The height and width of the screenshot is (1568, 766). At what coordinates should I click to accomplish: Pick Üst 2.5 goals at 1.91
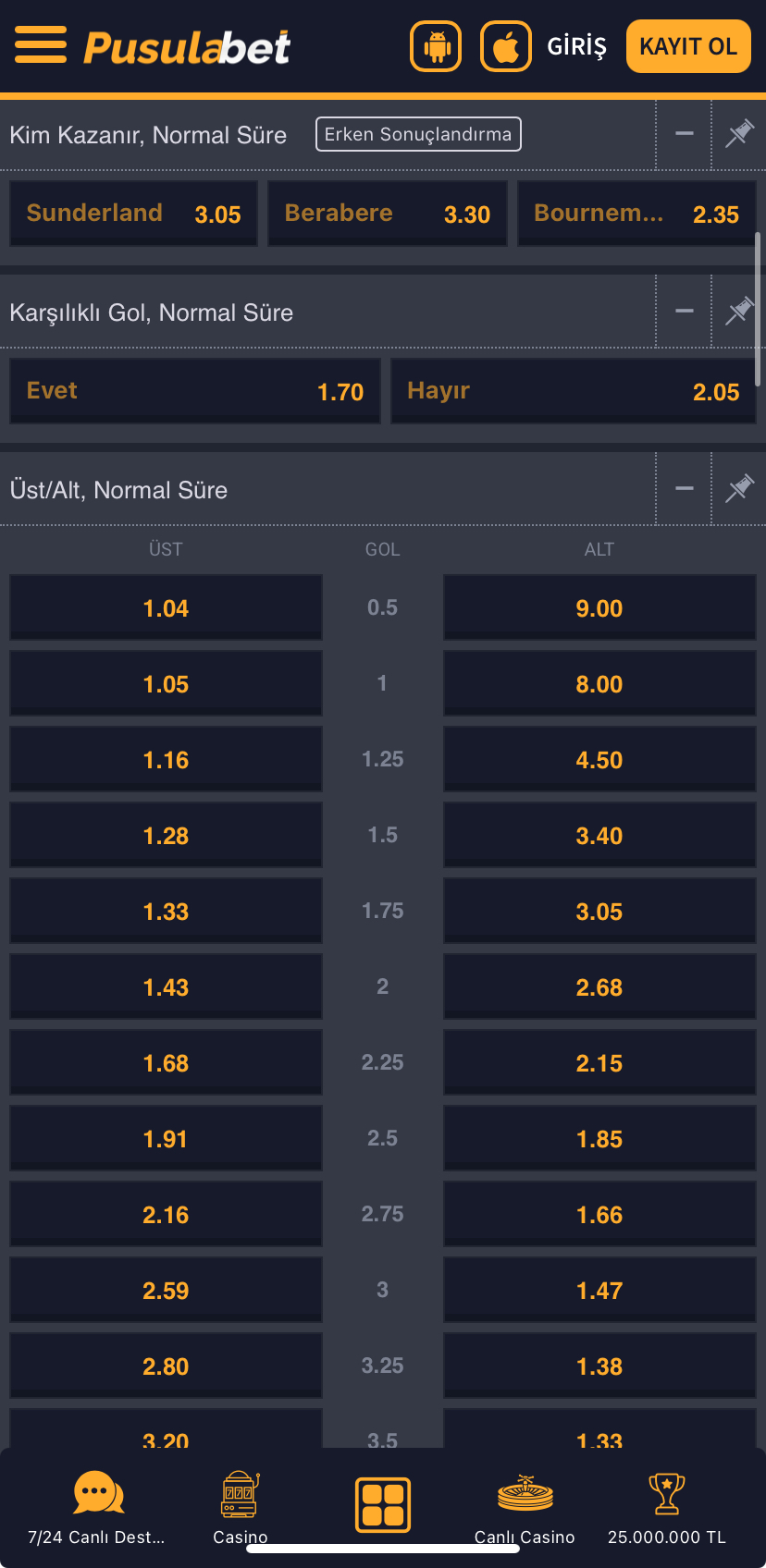[x=166, y=1138]
